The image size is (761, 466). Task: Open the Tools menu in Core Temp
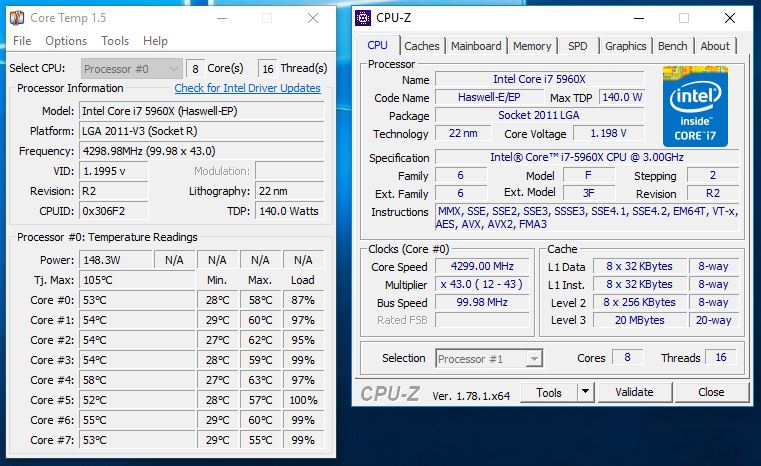pos(115,41)
